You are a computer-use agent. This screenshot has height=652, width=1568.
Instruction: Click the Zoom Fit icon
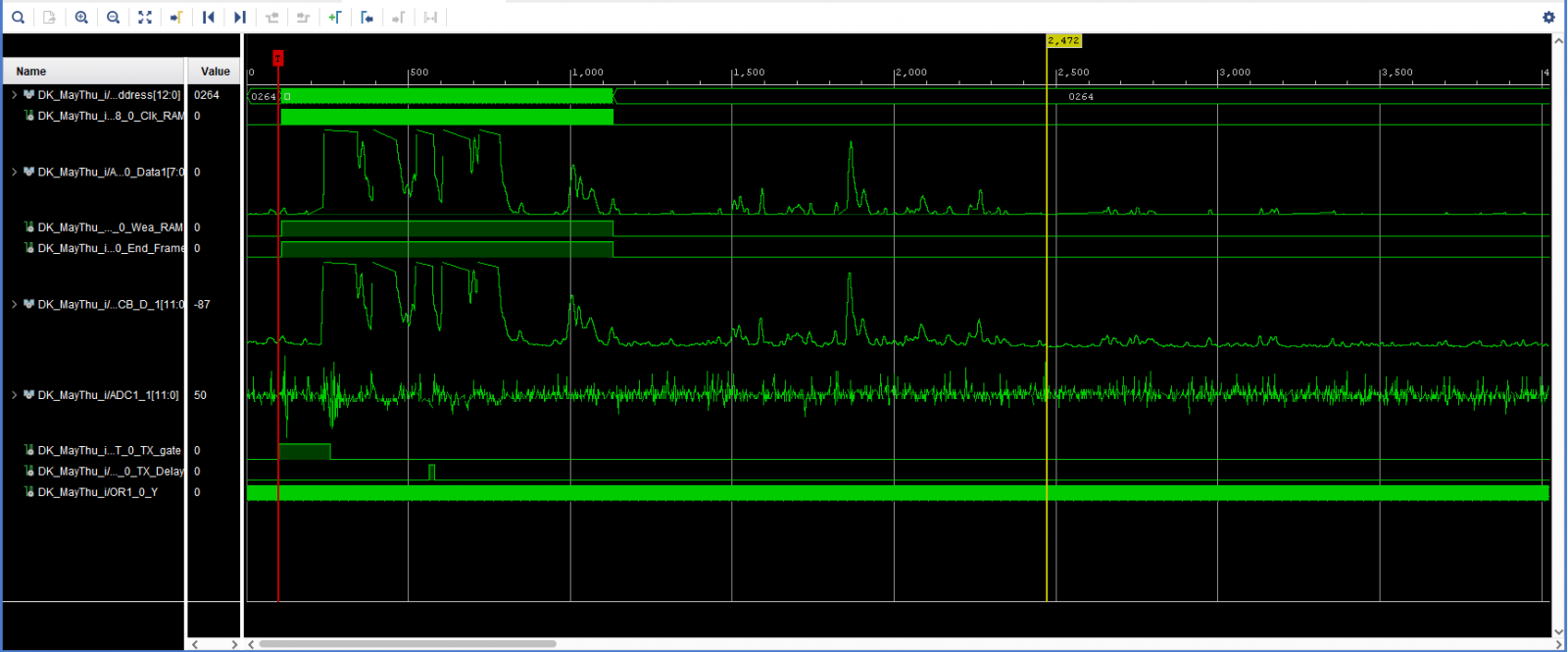[145, 17]
